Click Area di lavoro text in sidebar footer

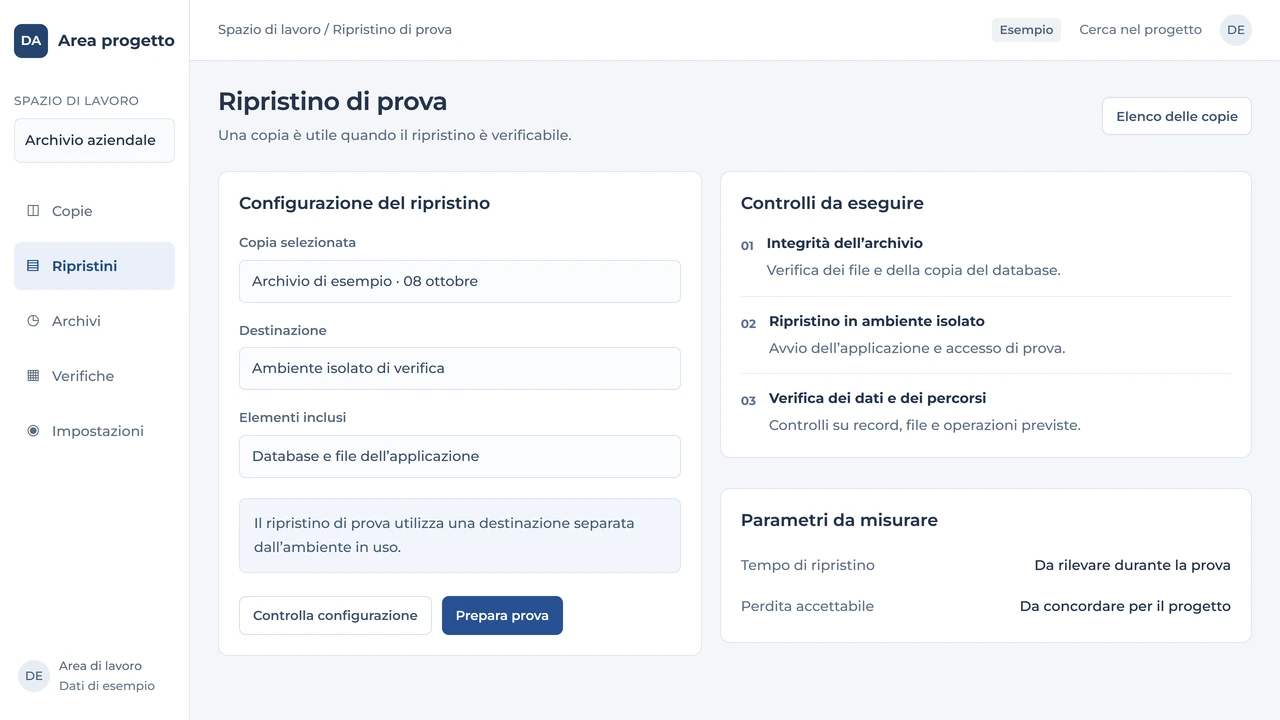(x=100, y=666)
